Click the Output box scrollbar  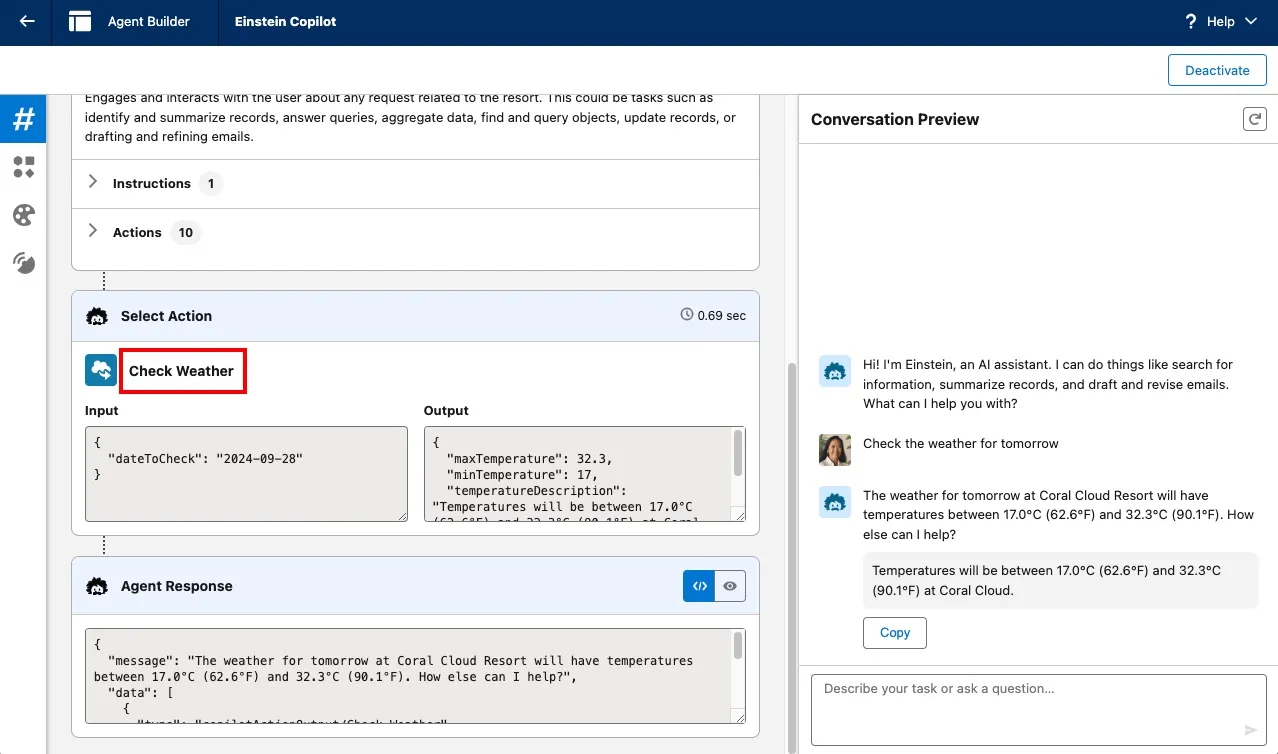pyautogui.click(x=738, y=455)
